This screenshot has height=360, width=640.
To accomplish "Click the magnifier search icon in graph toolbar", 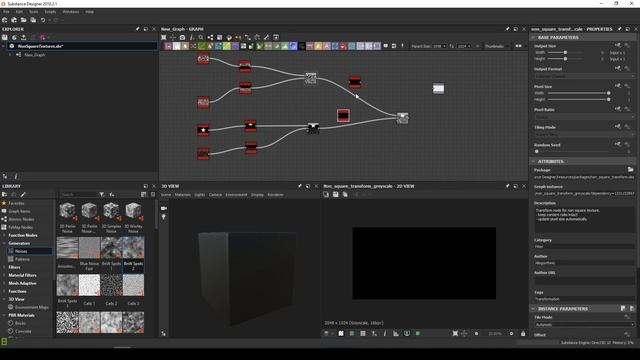I will (201, 37).
